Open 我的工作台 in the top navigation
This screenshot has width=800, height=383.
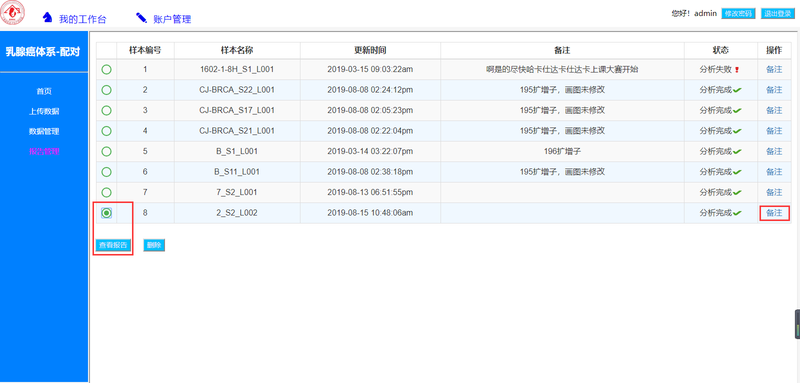(83, 19)
